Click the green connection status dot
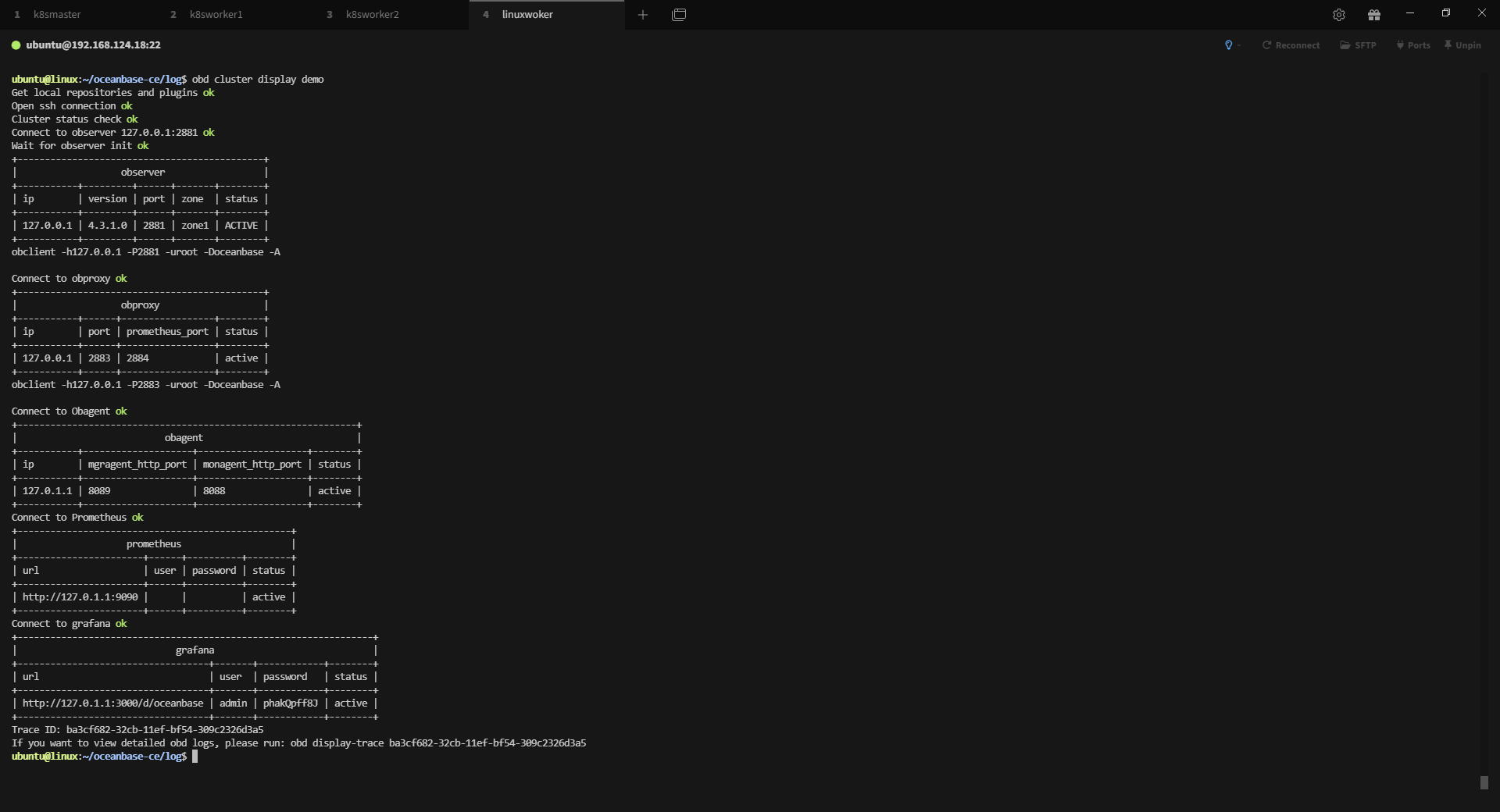 [16, 45]
